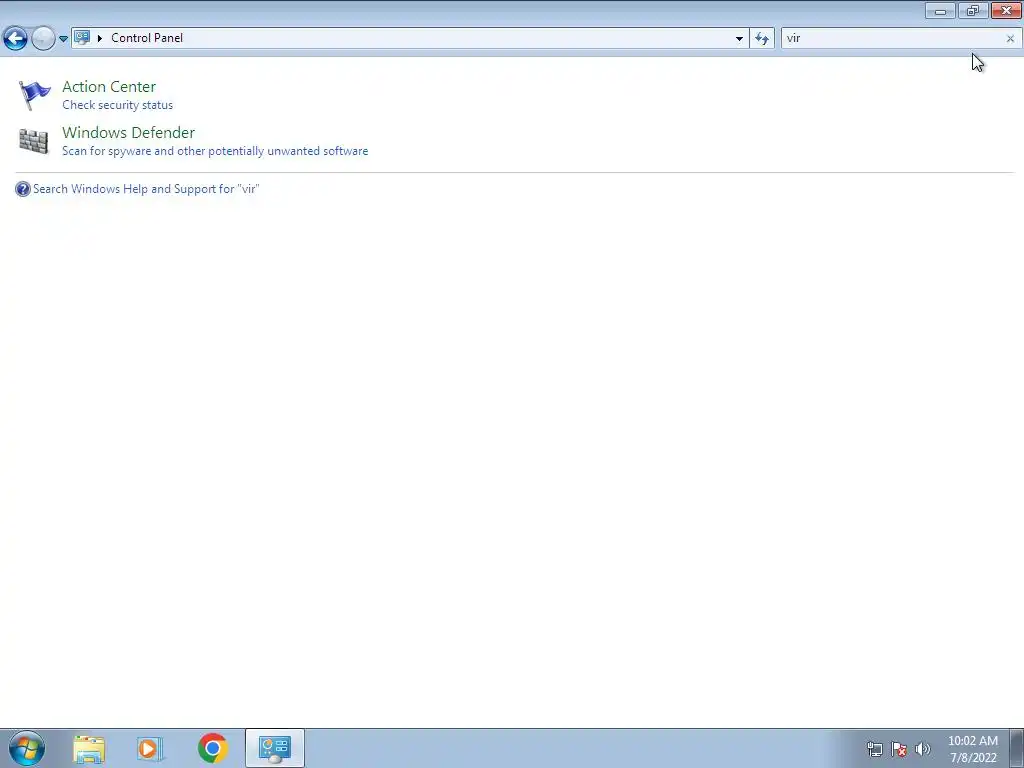Go back with the Back arrow button
Image resolution: width=1024 pixels, height=768 pixels.
coord(16,39)
